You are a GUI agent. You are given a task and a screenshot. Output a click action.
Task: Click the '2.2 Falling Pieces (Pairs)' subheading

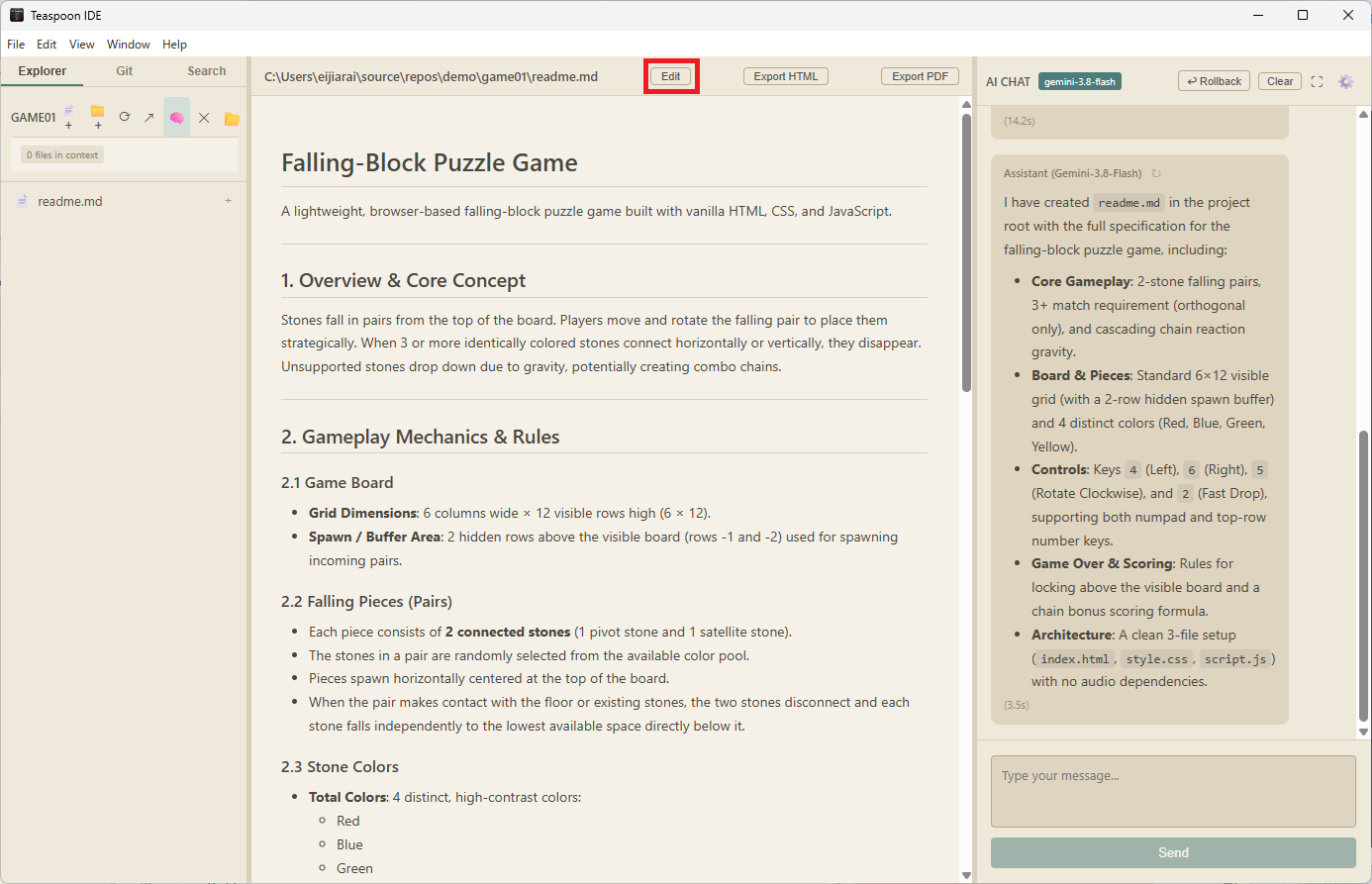[366, 602]
